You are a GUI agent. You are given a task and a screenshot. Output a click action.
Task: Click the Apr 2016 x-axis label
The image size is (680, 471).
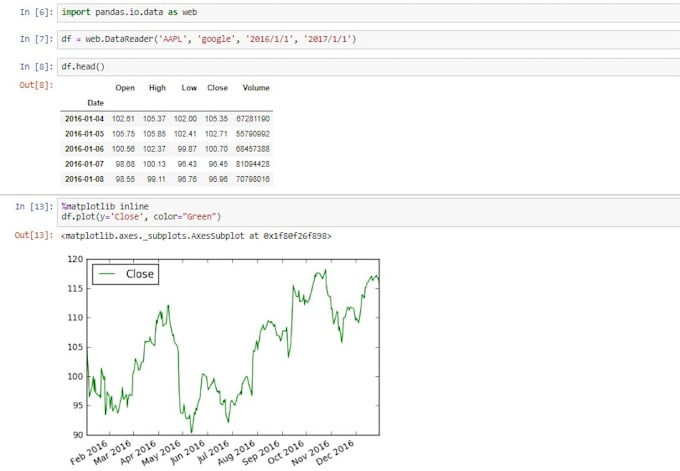(138, 453)
